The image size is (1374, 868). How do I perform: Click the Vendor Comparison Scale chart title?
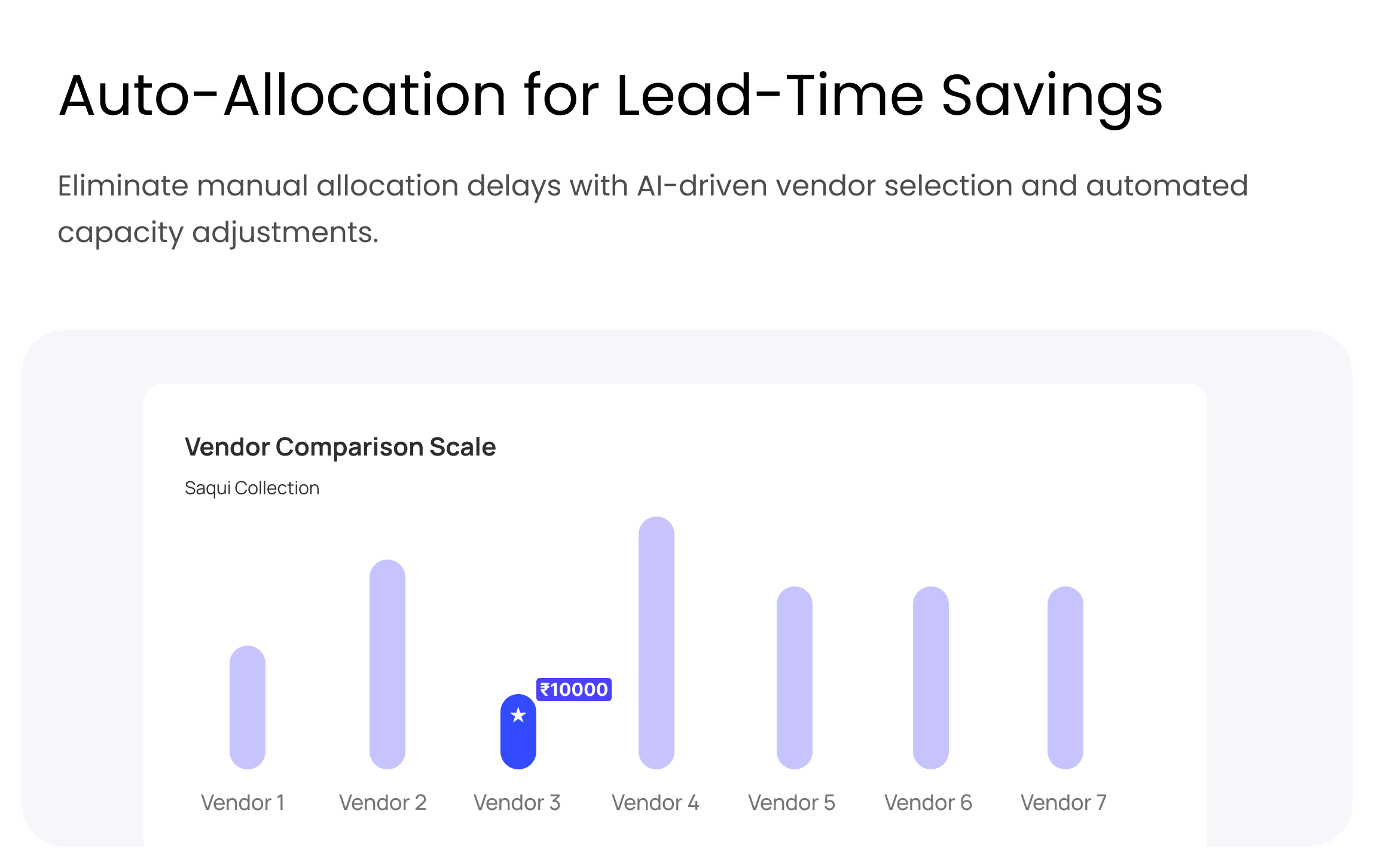(340, 447)
